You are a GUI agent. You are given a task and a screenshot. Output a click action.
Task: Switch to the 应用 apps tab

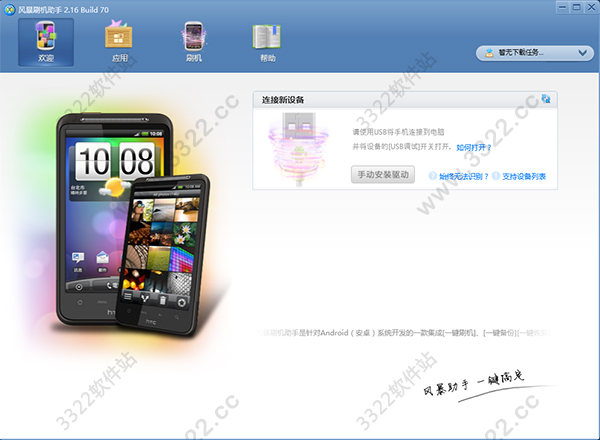(x=119, y=42)
